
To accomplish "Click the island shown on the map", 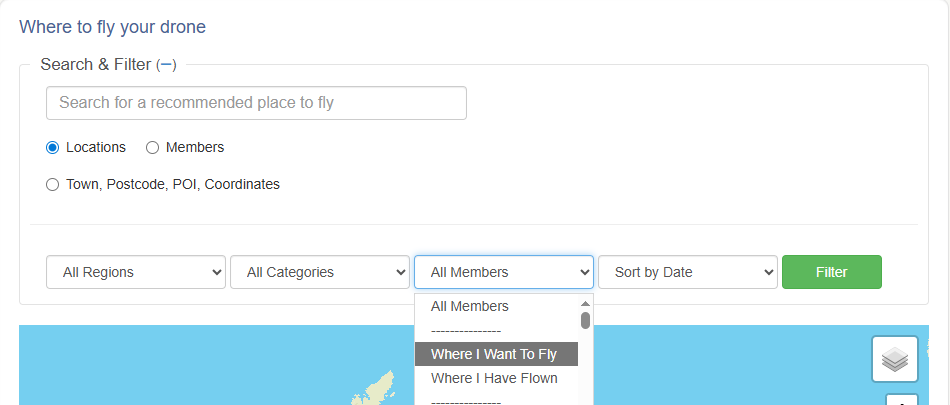I will tap(377, 388).
